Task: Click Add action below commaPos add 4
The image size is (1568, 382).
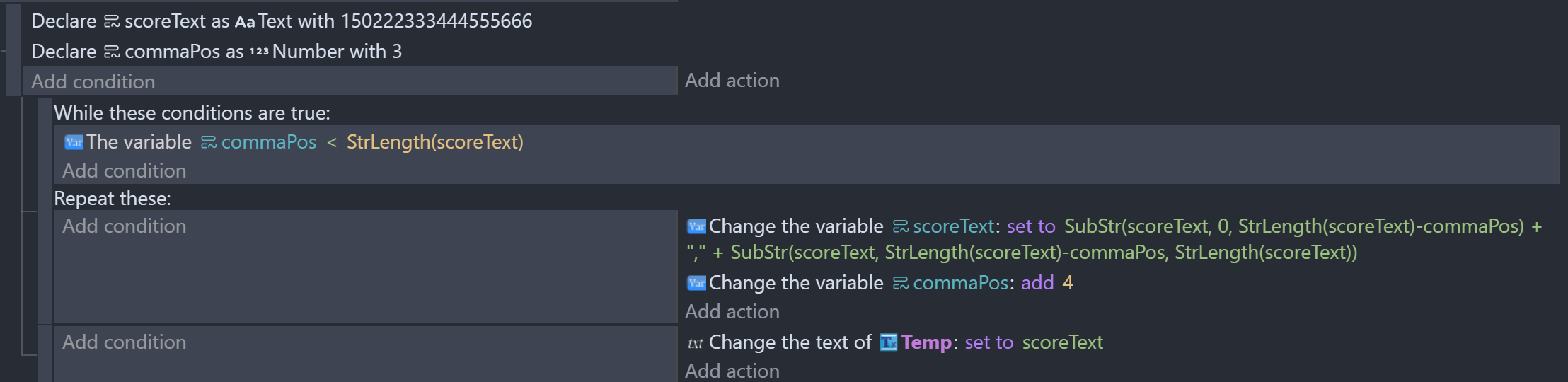Action: click(732, 312)
